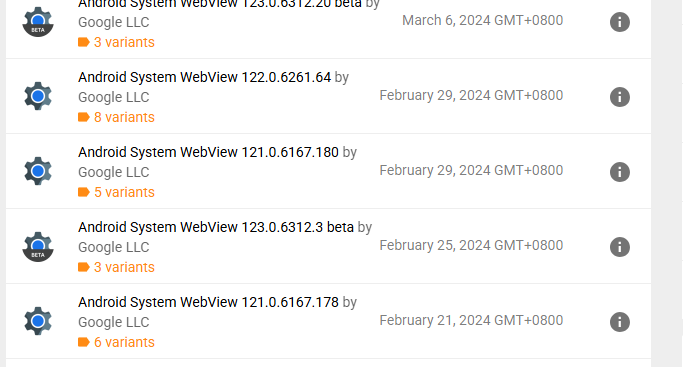Open info for WebView 122.0.6261.64
This screenshot has height=367, width=683.
tap(619, 97)
